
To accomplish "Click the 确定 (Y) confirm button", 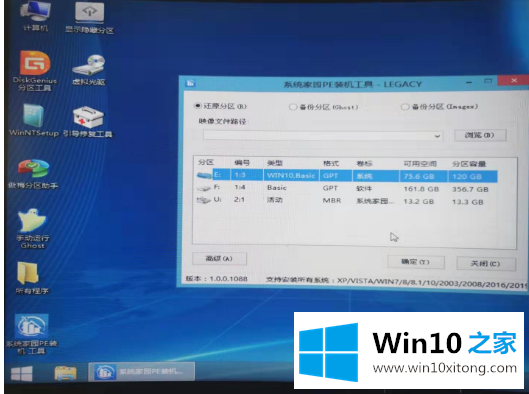I will (x=416, y=262).
